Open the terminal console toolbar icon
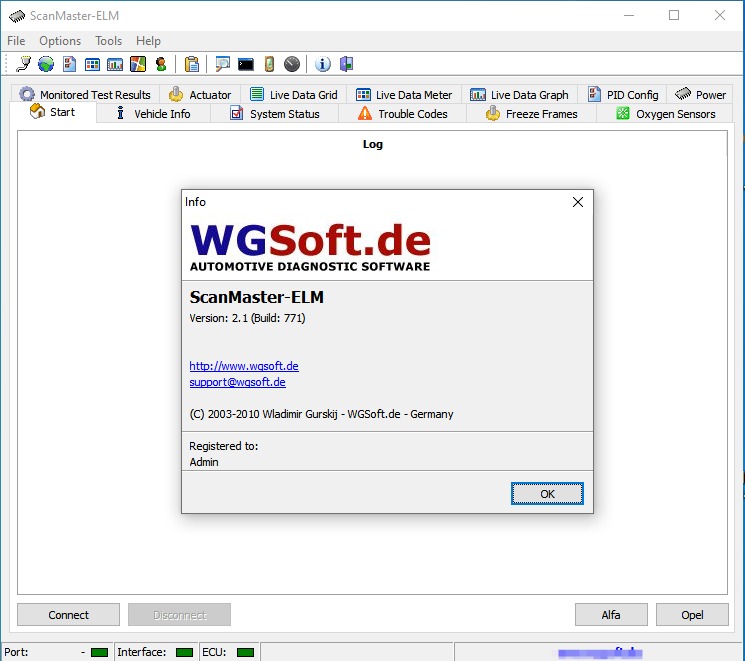The height and width of the screenshot is (661, 745). click(x=246, y=64)
